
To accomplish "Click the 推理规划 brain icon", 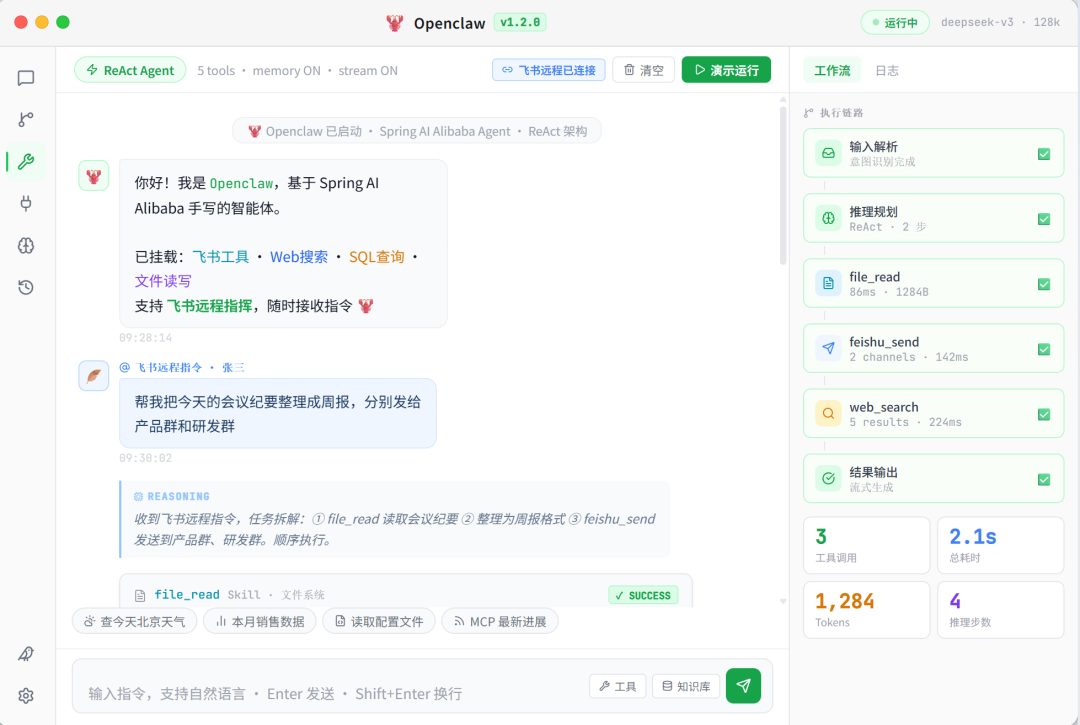I will pyautogui.click(x=828, y=218).
